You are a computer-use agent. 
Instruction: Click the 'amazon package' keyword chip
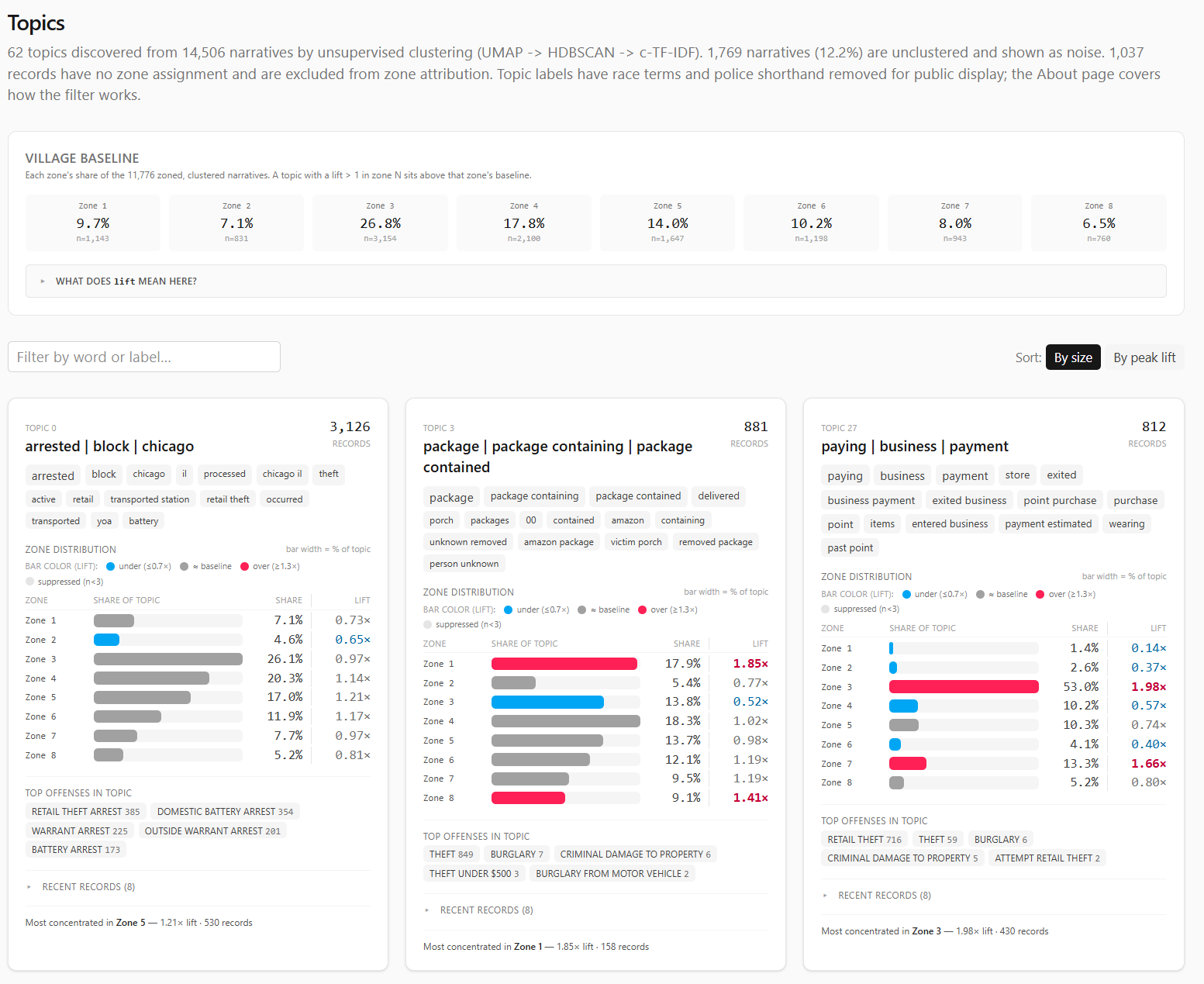pos(558,542)
